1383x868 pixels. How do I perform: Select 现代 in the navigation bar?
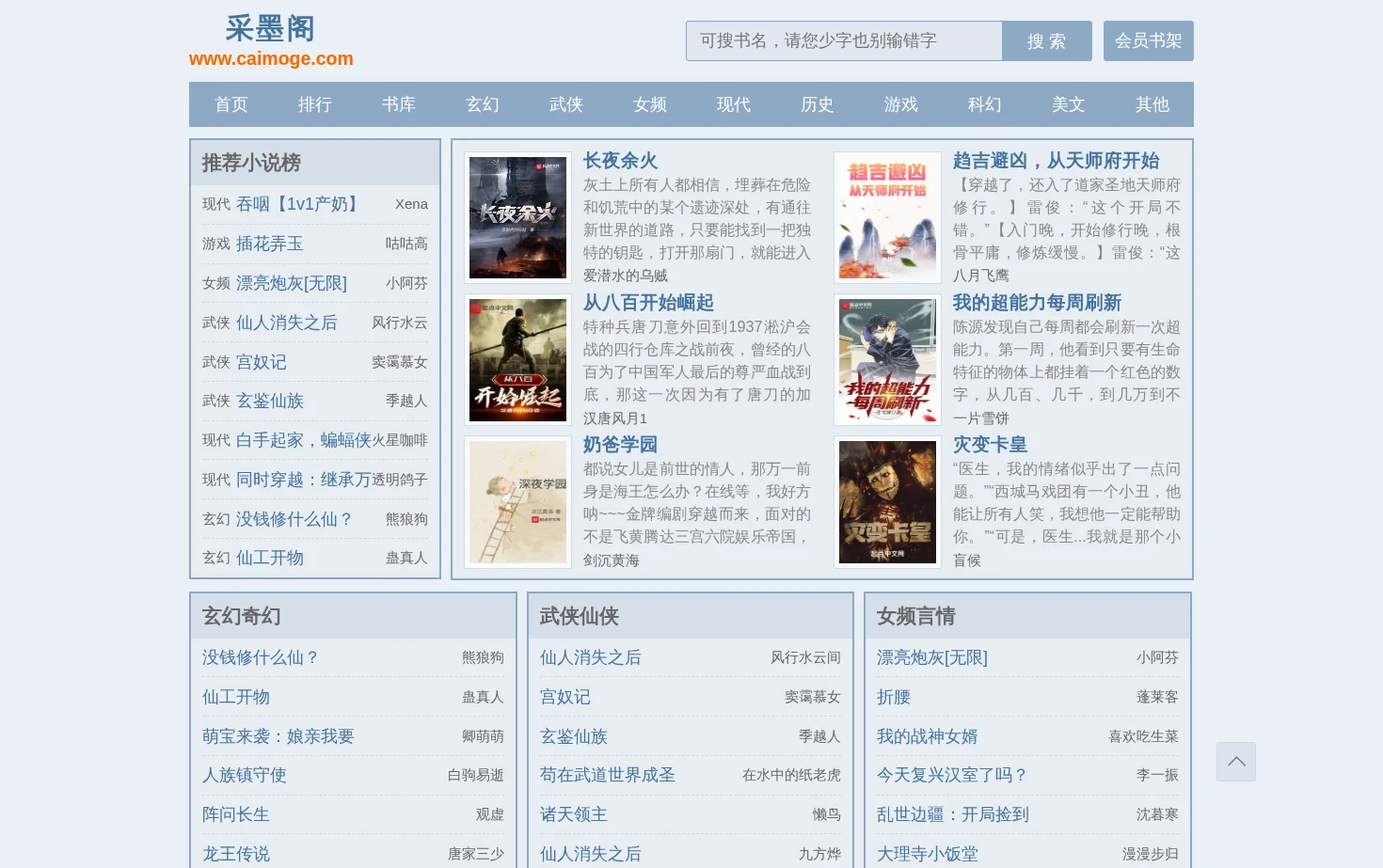733,104
